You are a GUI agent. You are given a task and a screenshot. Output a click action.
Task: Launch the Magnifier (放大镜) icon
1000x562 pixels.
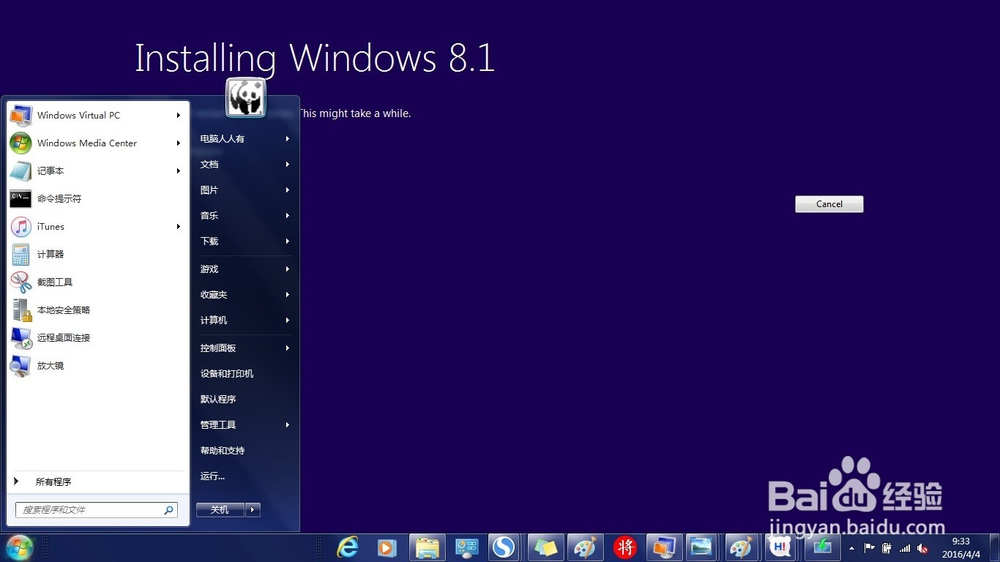coord(20,366)
